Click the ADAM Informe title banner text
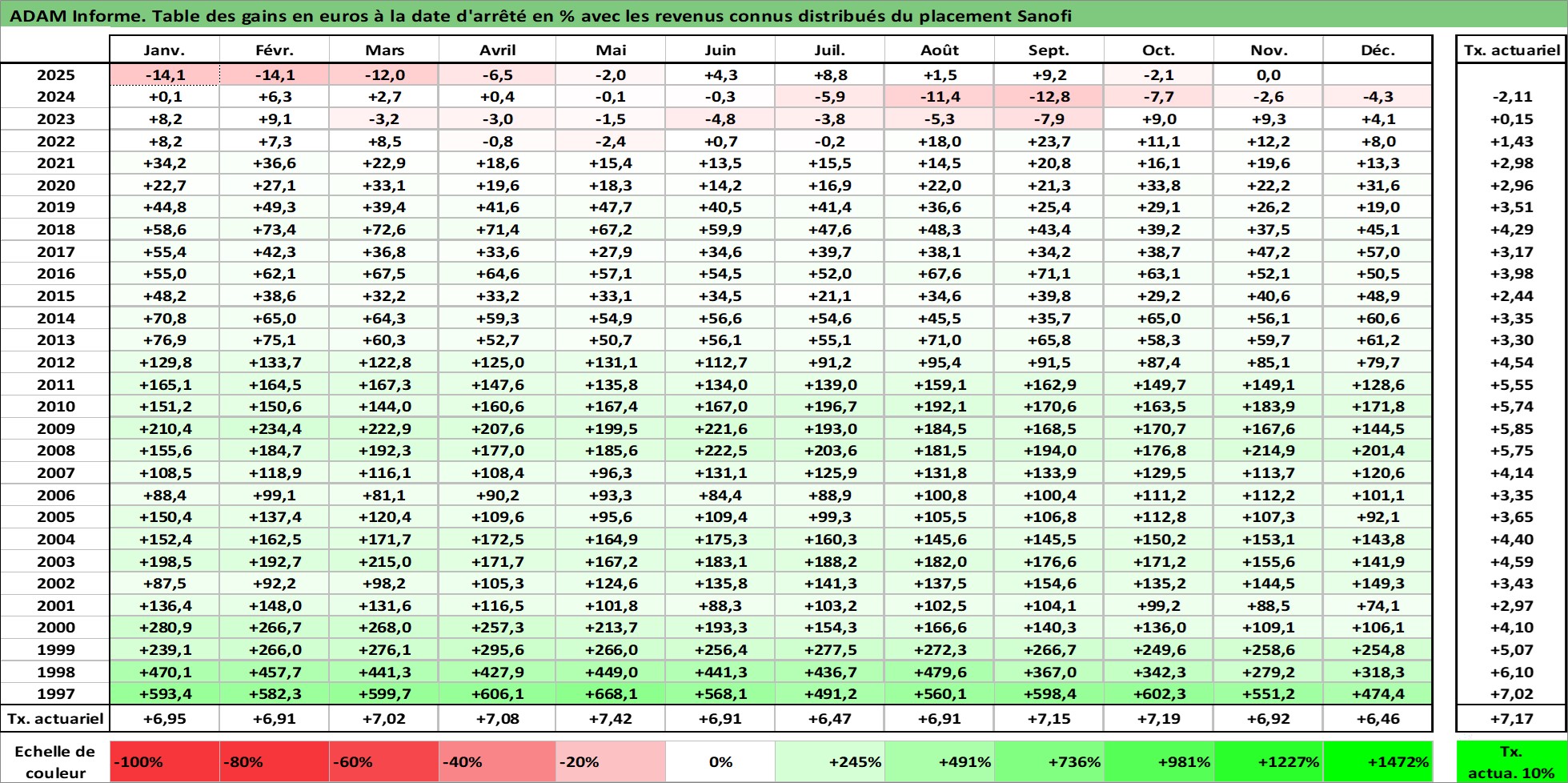This screenshot has width=1568, height=783. (540, 15)
